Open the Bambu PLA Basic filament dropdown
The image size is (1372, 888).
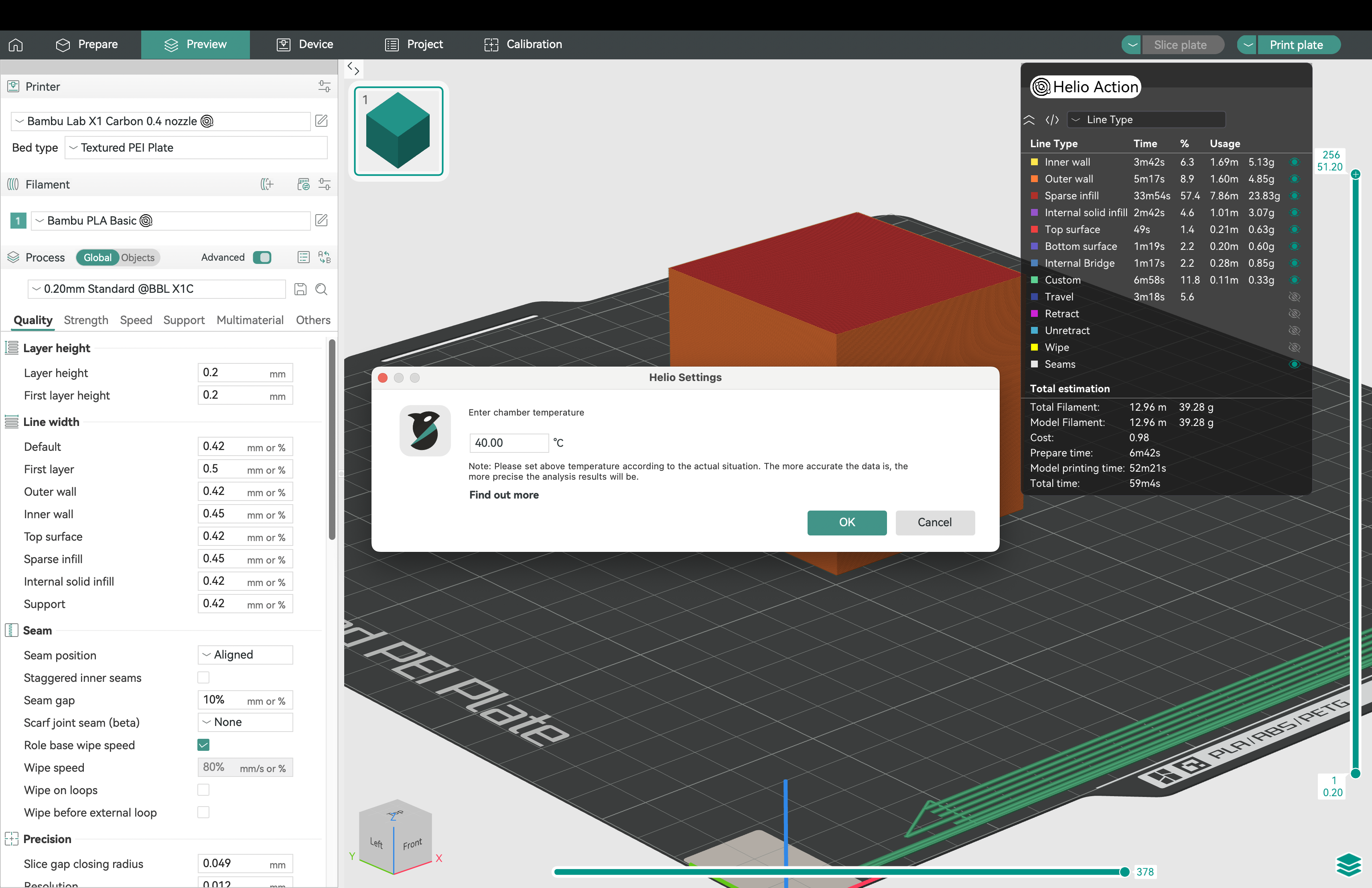pyautogui.click(x=170, y=221)
